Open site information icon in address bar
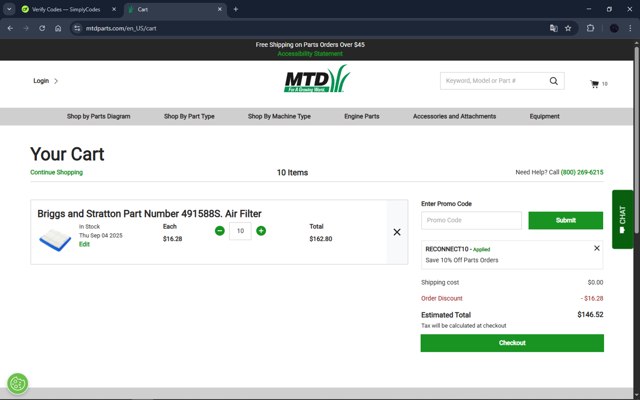The height and width of the screenshot is (400, 640). 77,28
